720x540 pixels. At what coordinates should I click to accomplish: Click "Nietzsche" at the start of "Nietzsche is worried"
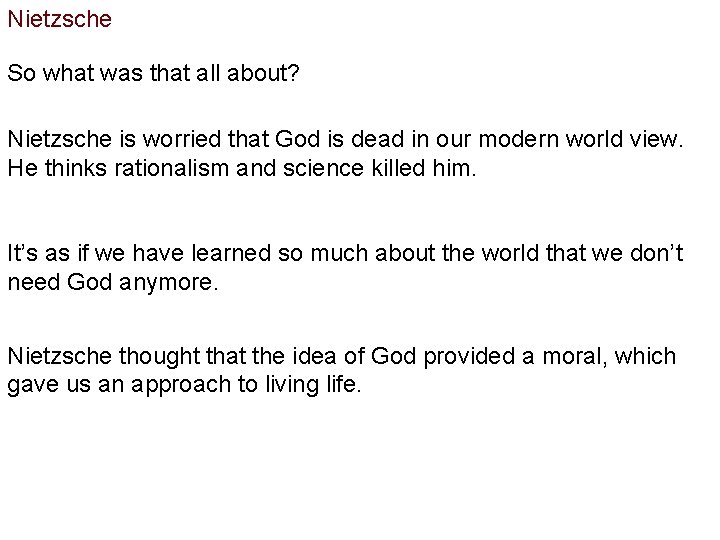pyautogui.click(x=48, y=138)
